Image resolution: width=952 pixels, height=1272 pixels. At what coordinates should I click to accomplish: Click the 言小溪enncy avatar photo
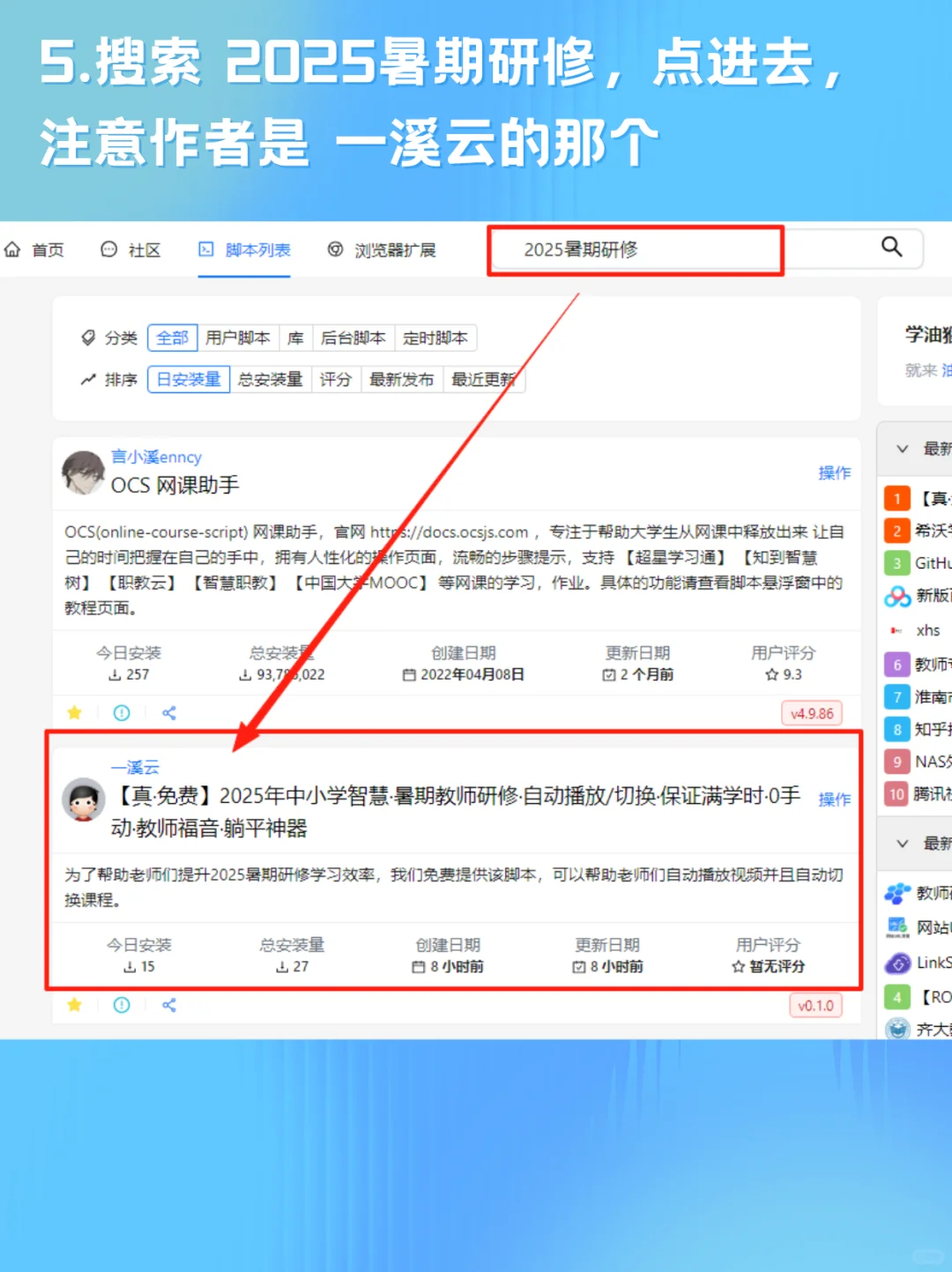83,473
